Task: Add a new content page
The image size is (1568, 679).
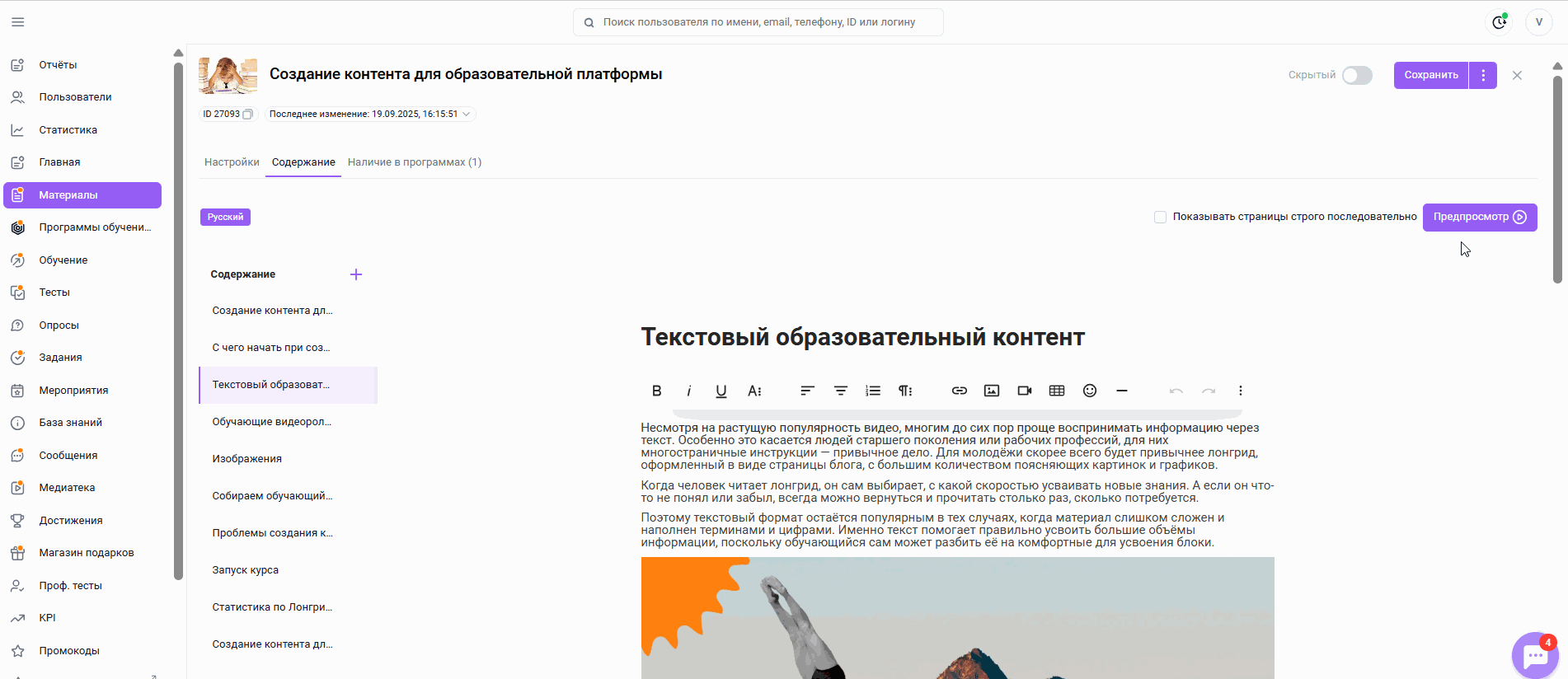Action: pyautogui.click(x=356, y=274)
